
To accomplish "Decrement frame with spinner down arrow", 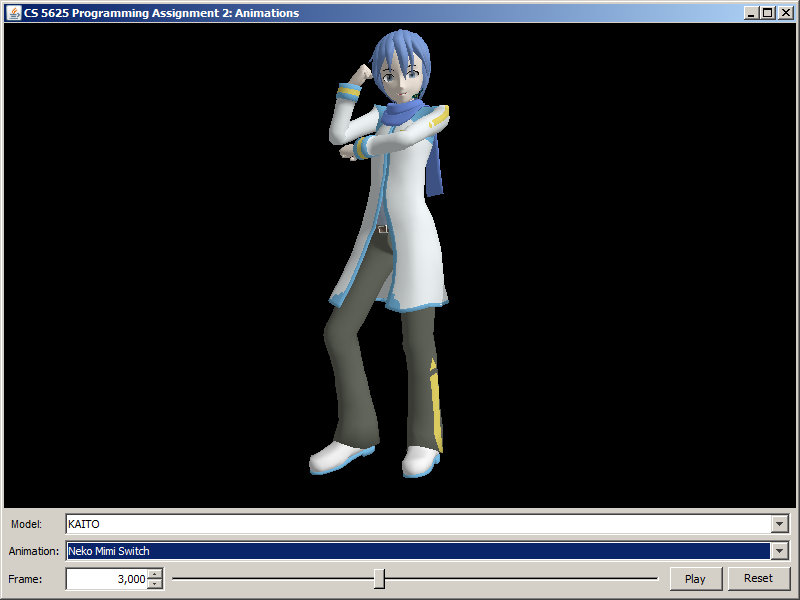I will click(x=154, y=584).
